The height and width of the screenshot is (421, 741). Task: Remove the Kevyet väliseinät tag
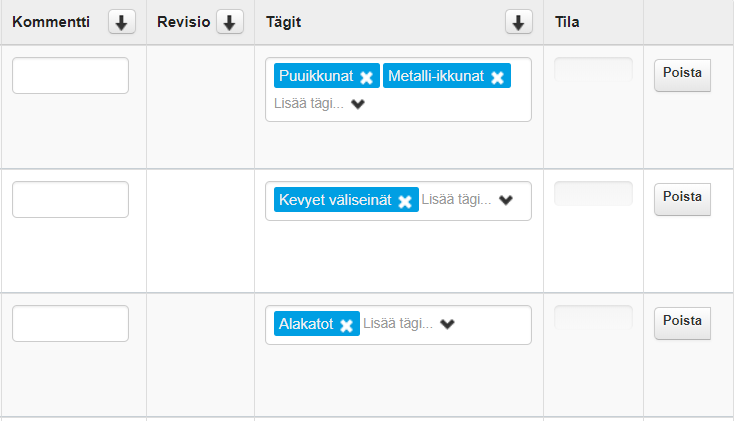click(x=405, y=201)
